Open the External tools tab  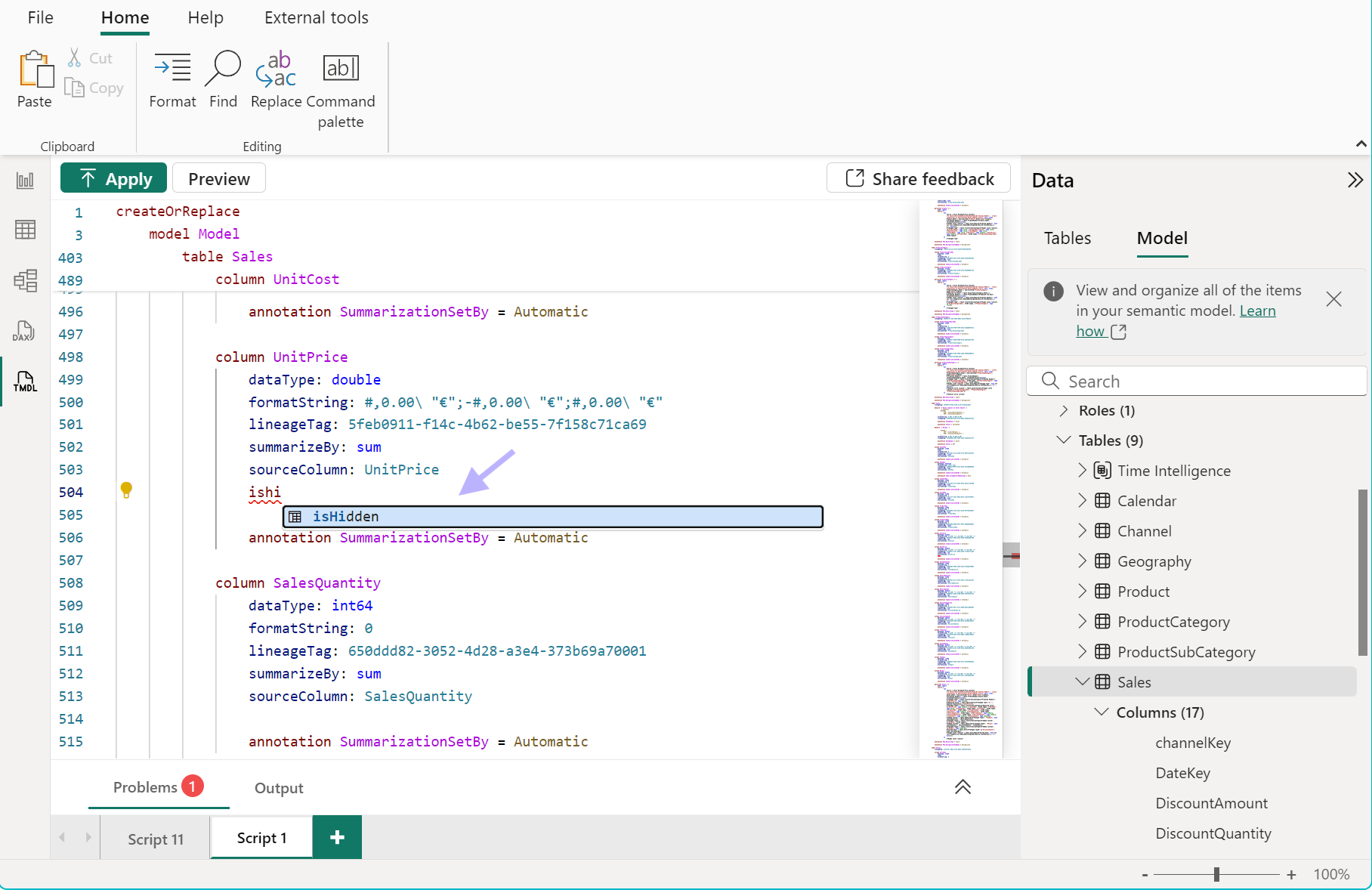317,17
